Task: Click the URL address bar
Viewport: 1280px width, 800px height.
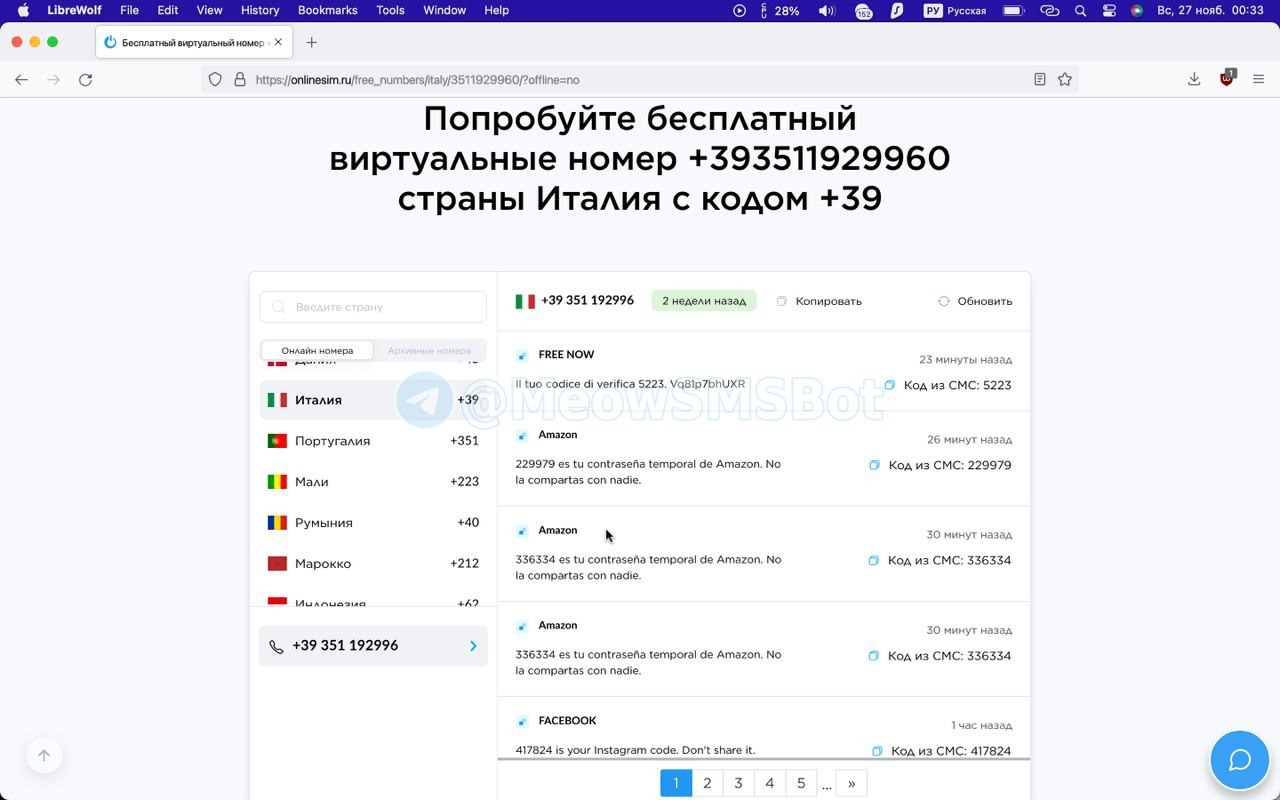Action: coord(640,80)
